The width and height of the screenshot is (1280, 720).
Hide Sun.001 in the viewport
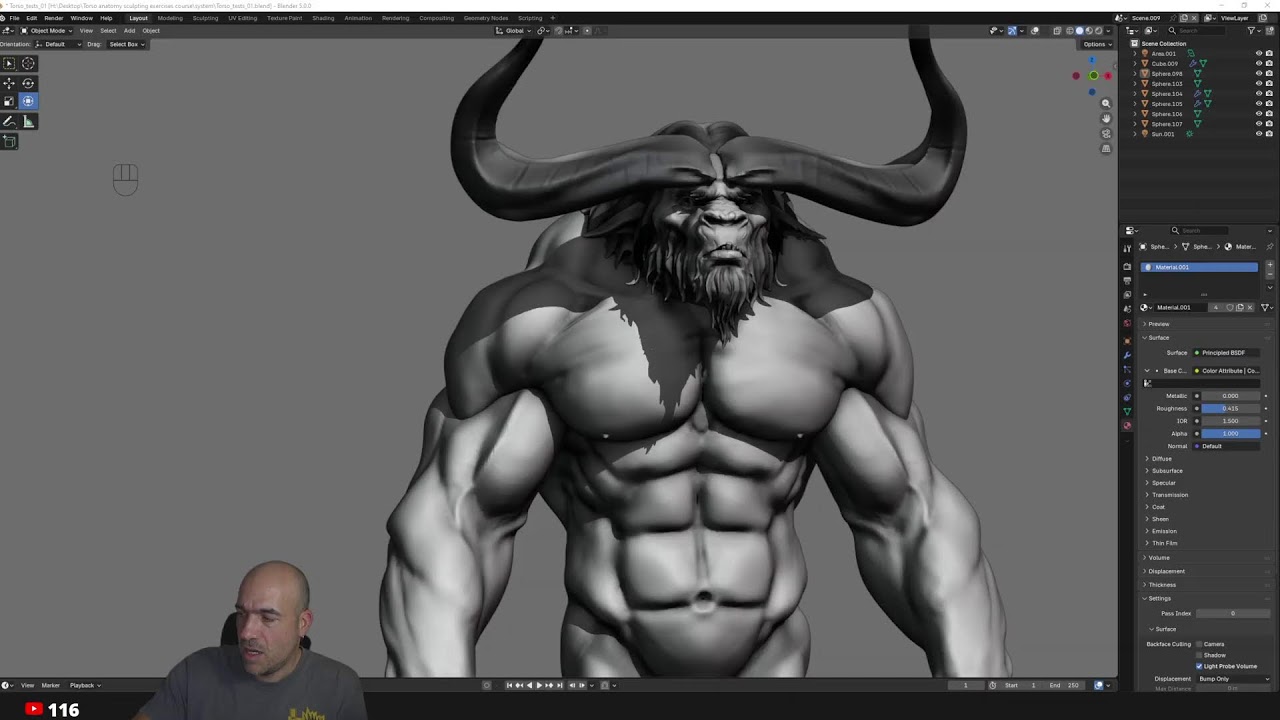tap(1258, 133)
